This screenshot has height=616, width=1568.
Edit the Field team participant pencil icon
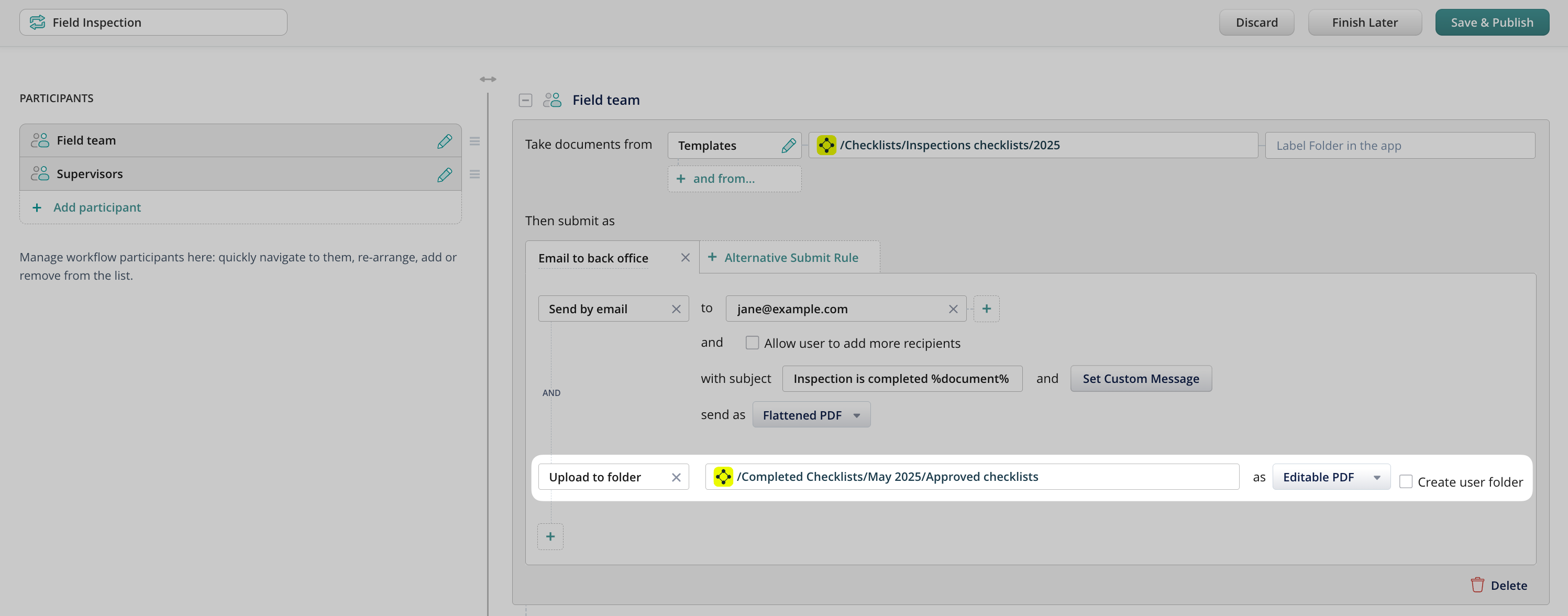(x=444, y=141)
